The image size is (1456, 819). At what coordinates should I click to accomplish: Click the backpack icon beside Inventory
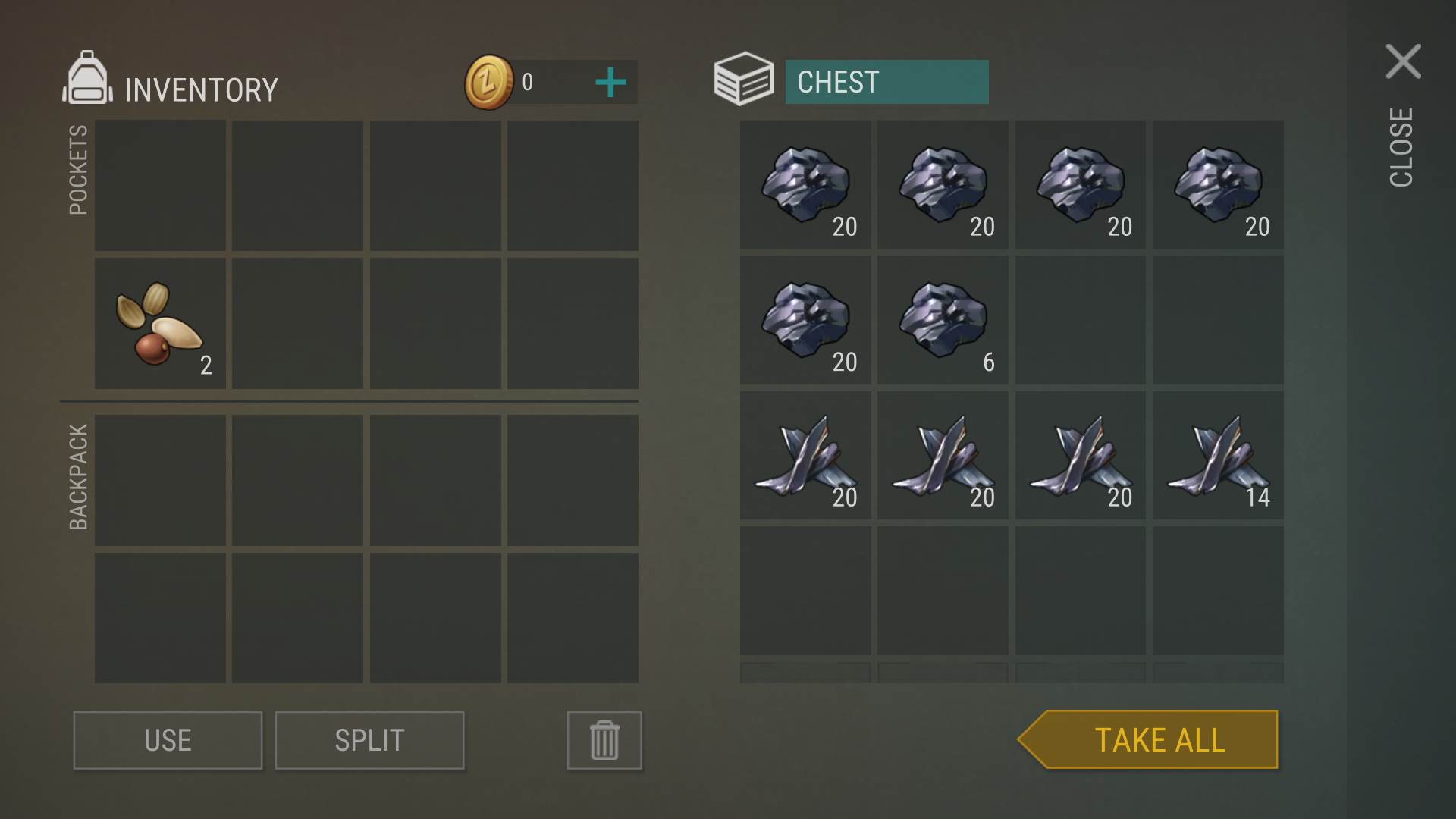(87, 78)
